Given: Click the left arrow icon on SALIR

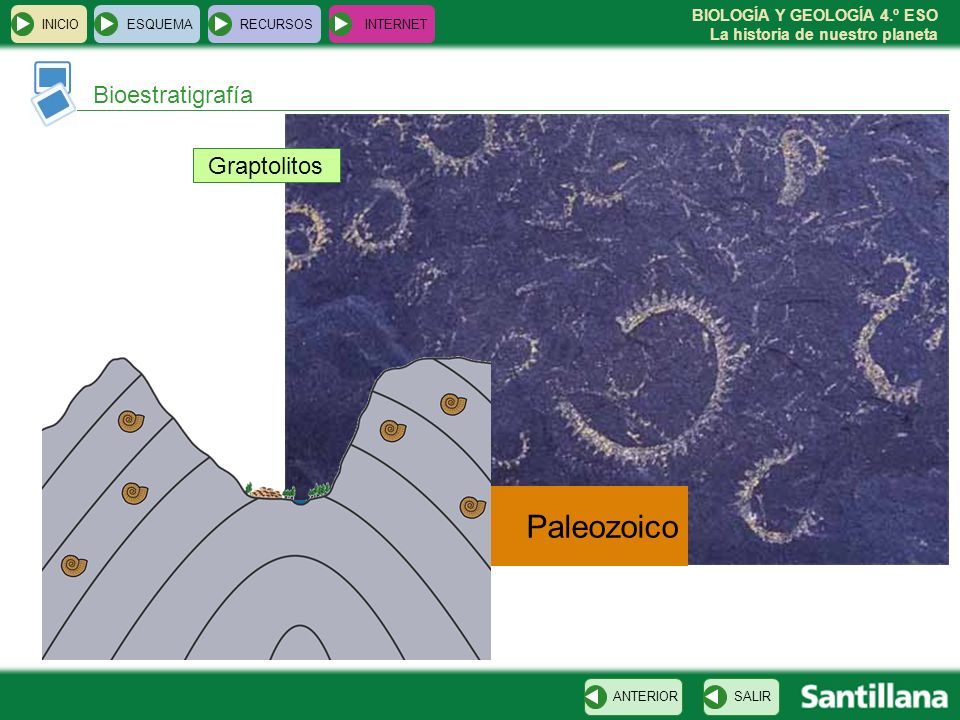Looking at the screenshot, I should 715,697.
